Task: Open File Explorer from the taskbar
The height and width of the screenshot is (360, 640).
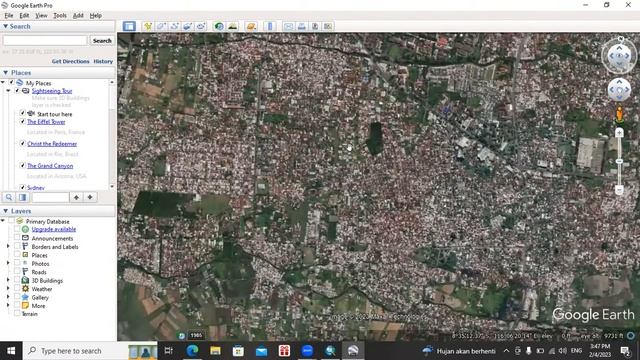Action: coord(215,351)
